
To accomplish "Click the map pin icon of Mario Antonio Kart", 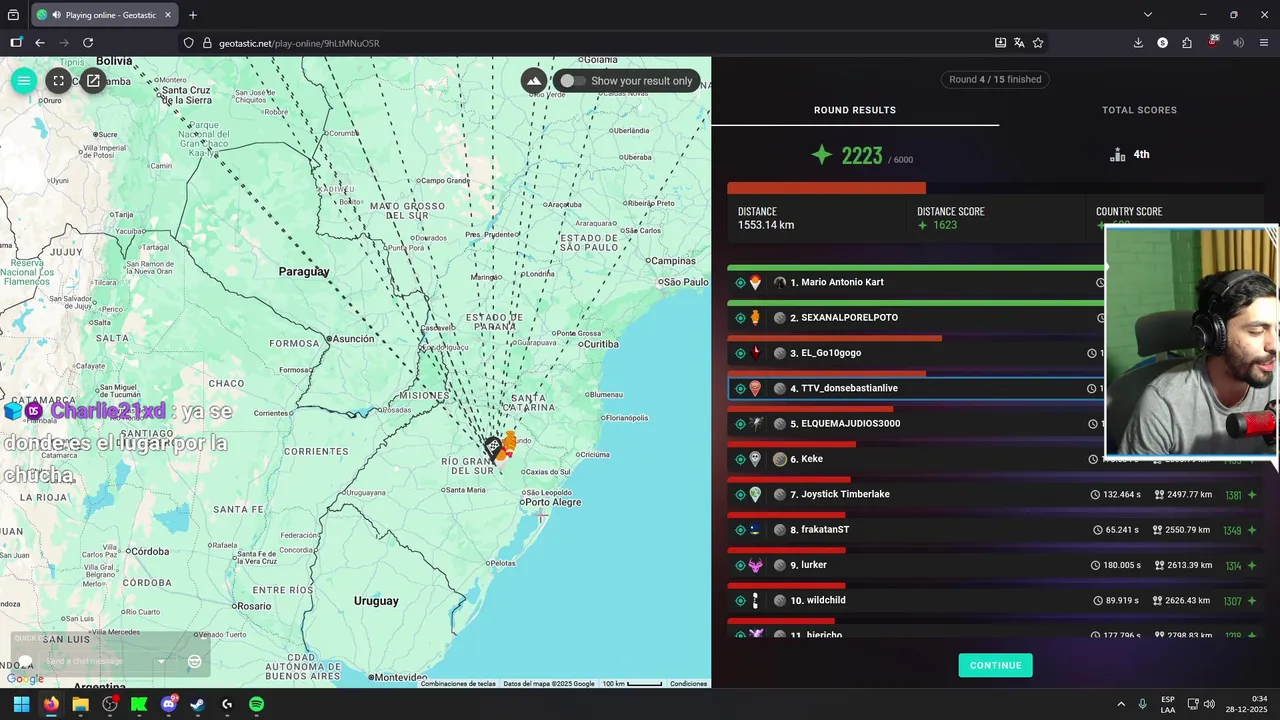I will [755, 283].
